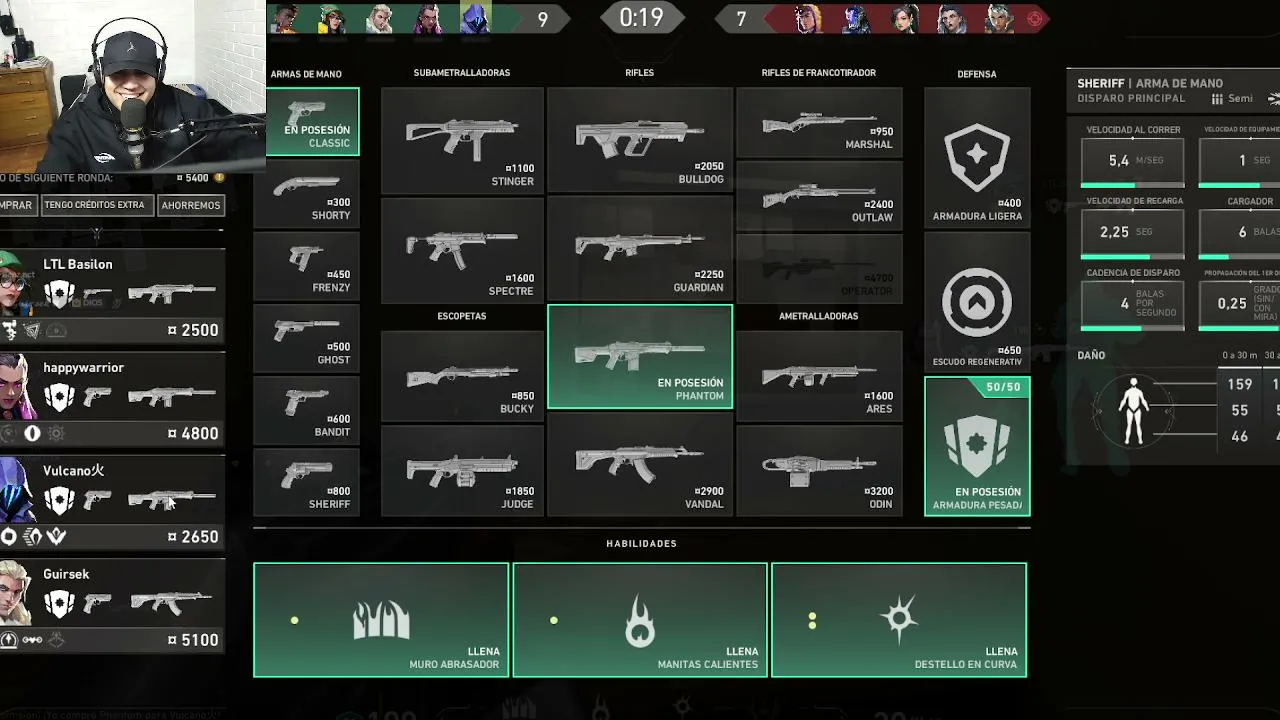Click the Escopetas category header
Image resolution: width=1280 pixels, height=720 pixels.
pos(462,316)
